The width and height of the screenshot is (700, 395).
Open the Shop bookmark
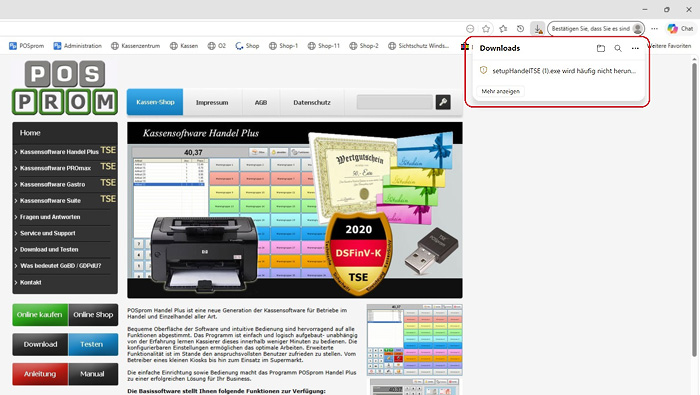[247, 46]
